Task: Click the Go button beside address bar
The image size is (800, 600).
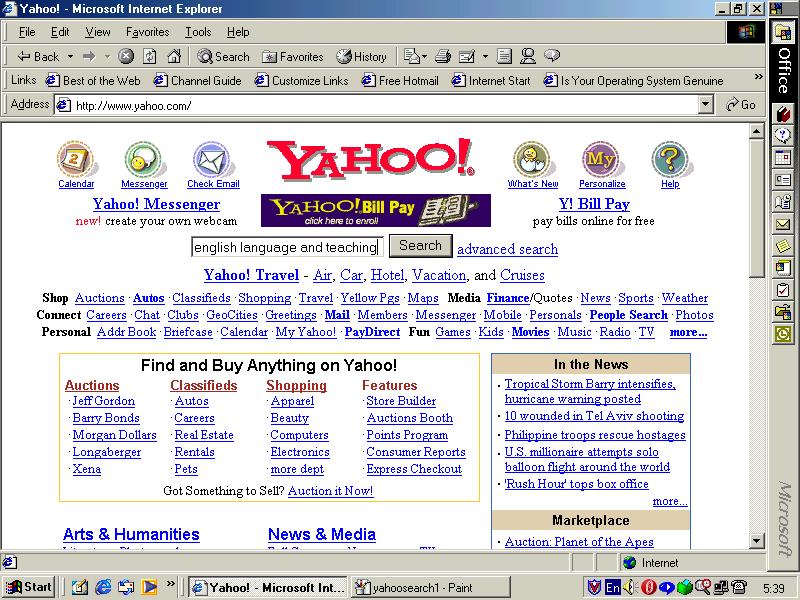Action: [741, 105]
